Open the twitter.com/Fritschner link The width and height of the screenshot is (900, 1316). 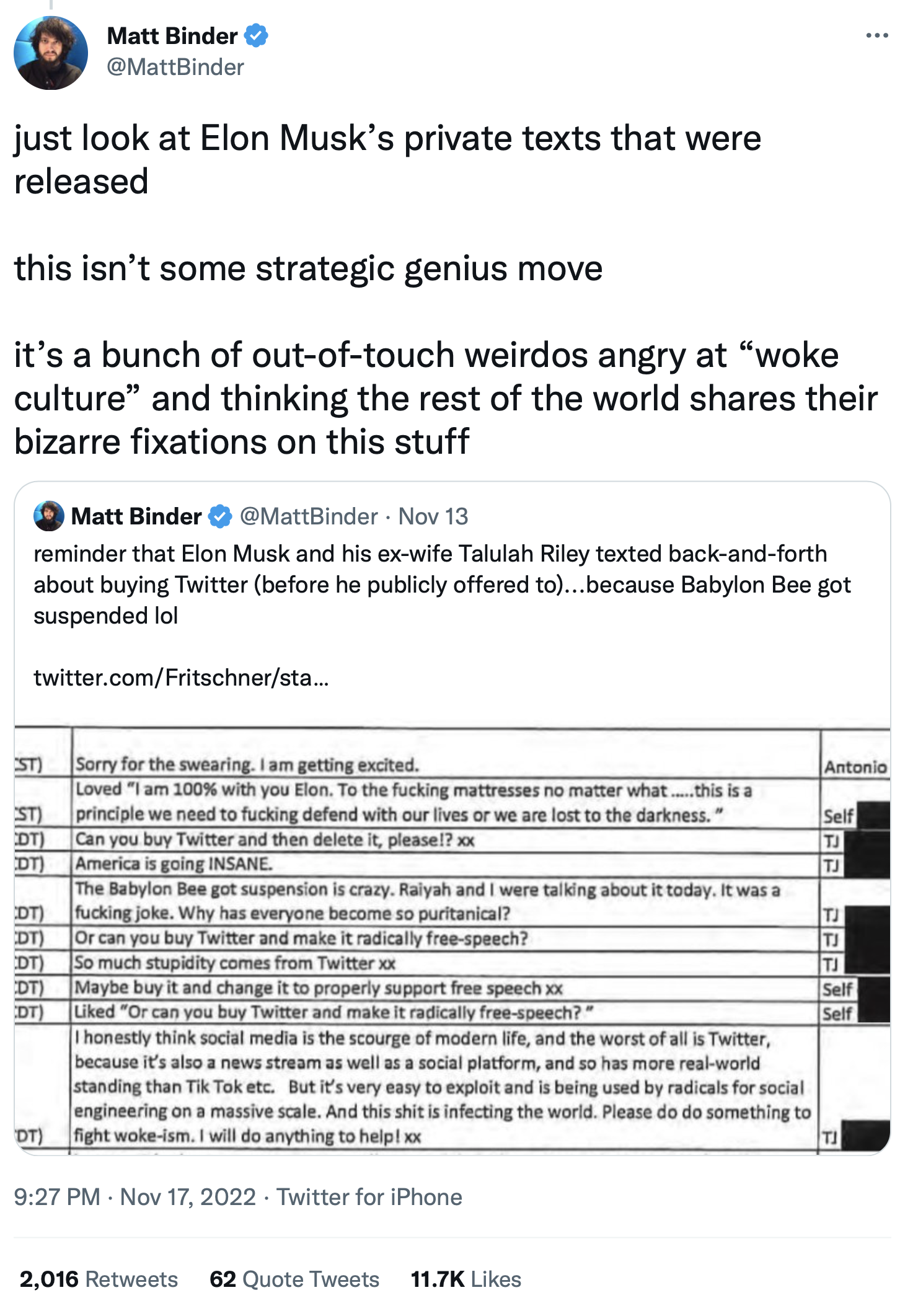pos(181,678)
